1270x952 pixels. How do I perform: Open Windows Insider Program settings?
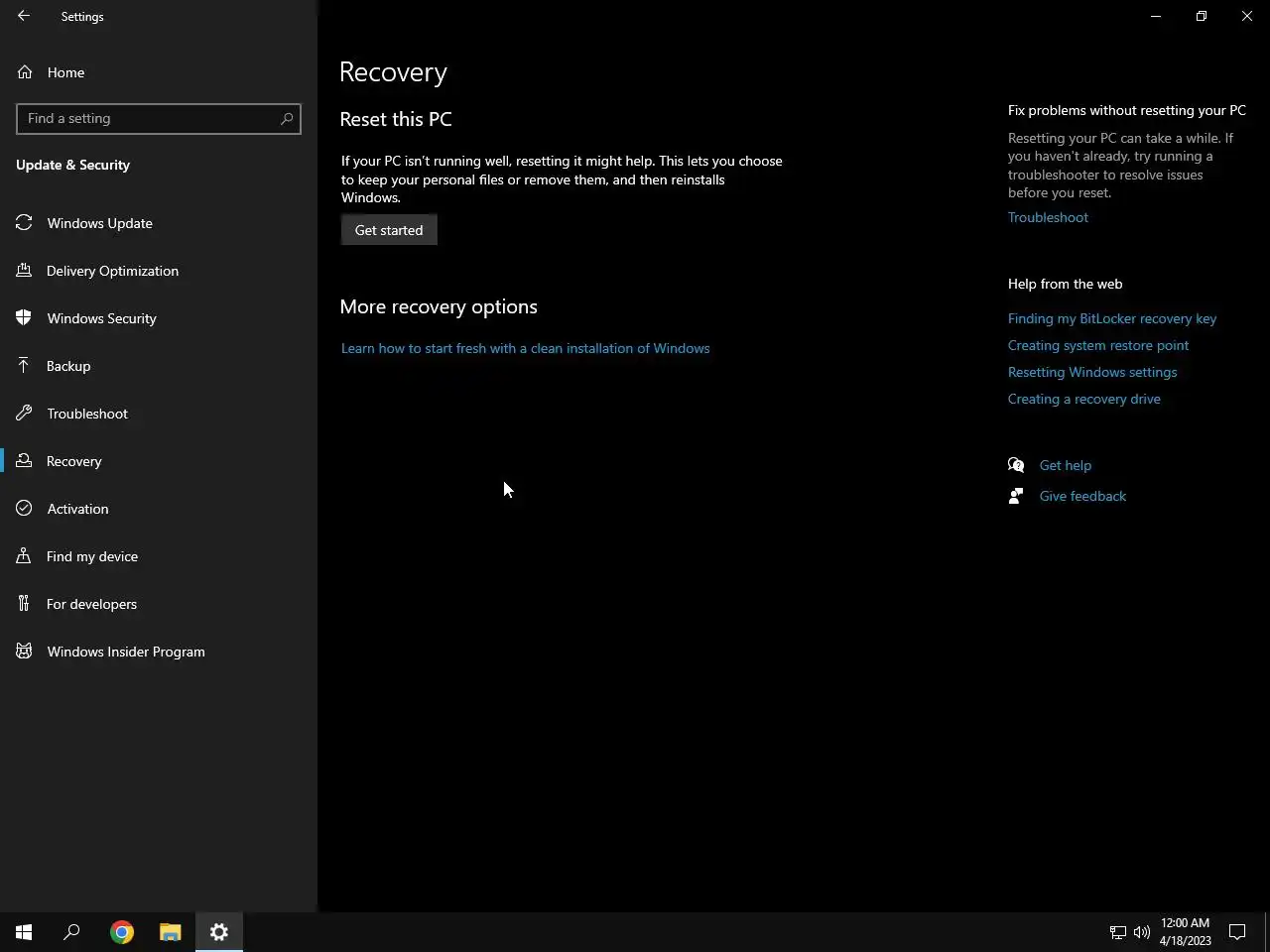[159, 652]
